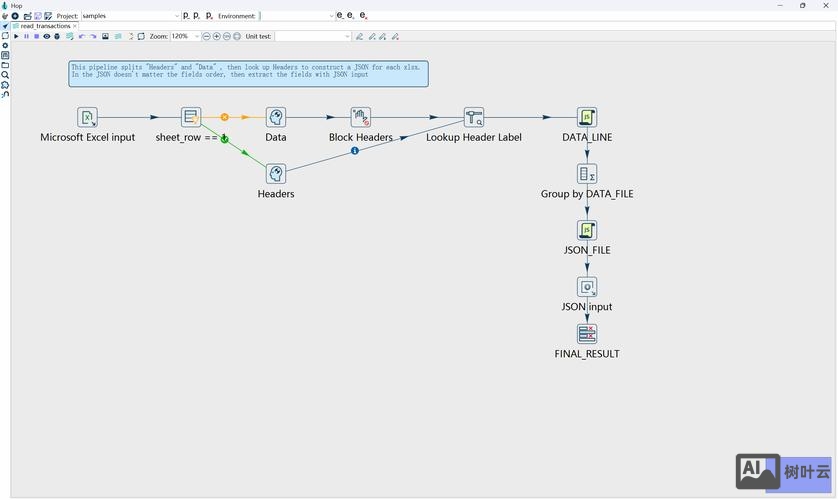Run the pipeline with the play button

(16, 36)
